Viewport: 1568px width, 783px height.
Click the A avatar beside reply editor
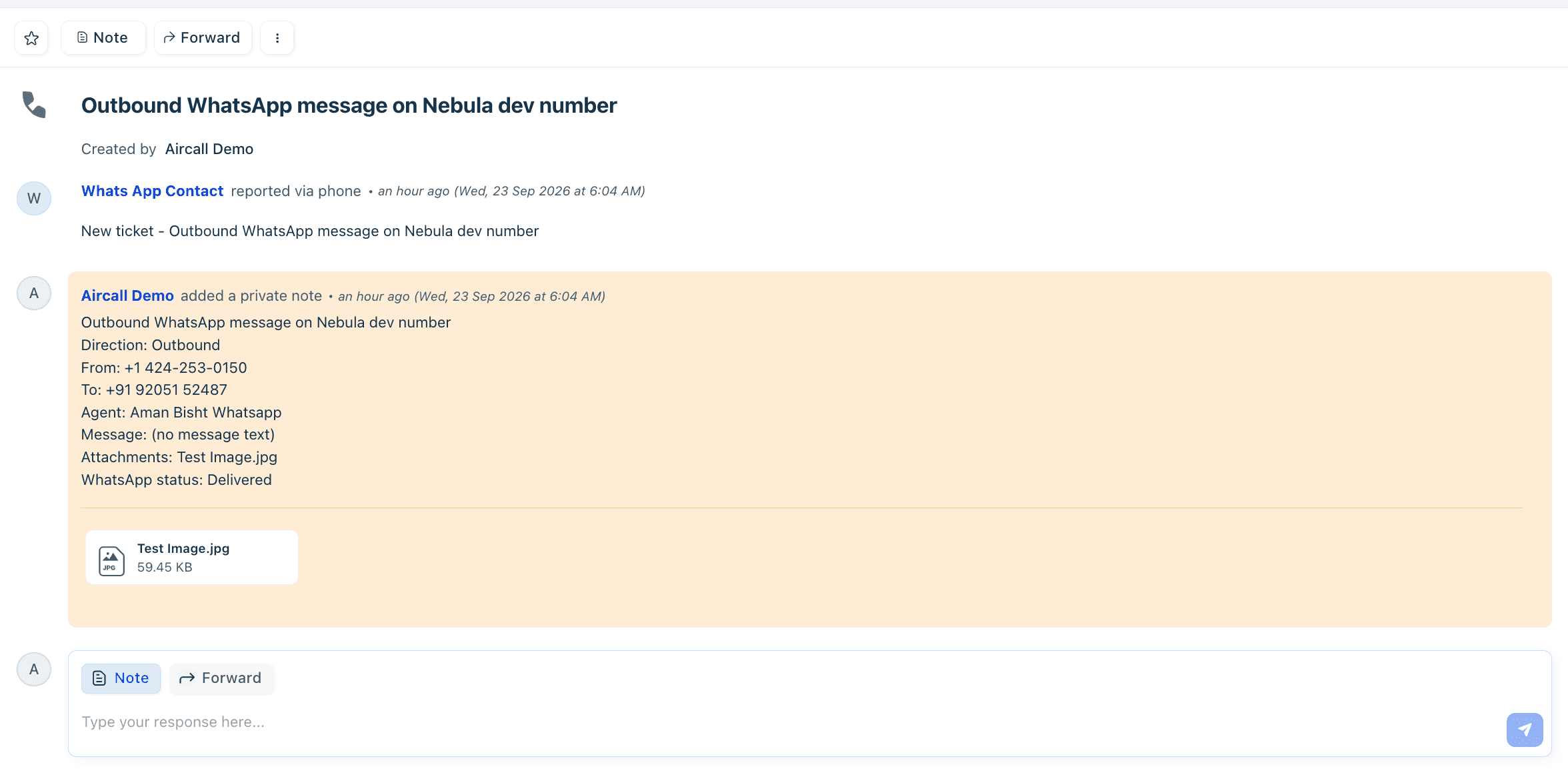point(34,670)
